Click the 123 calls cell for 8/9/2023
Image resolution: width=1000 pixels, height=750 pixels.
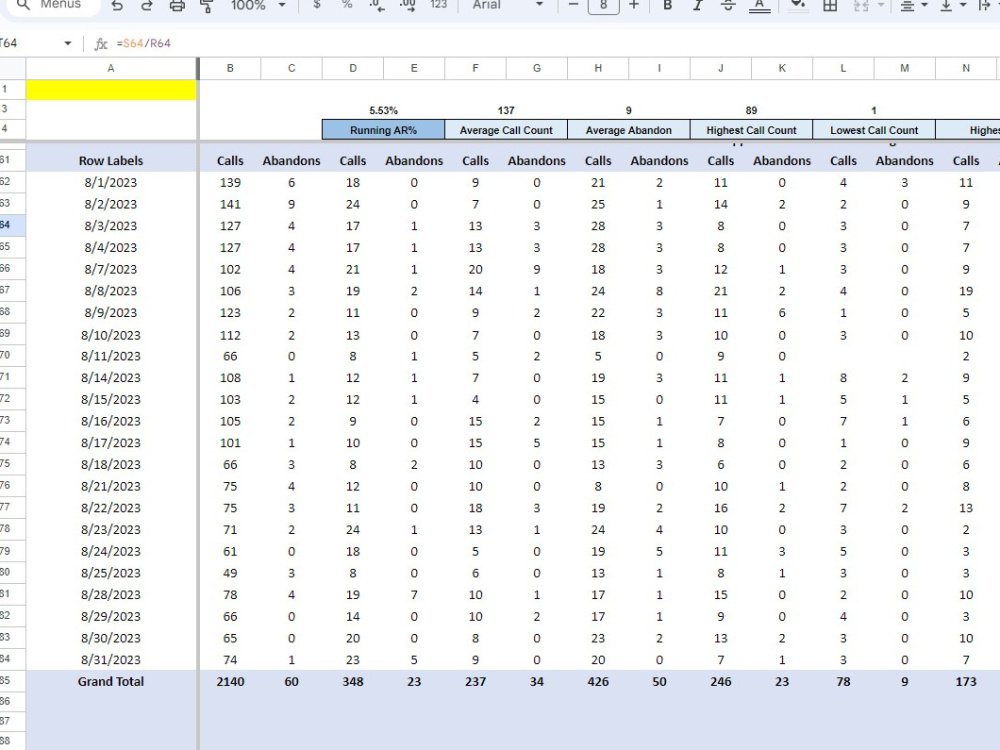[230, 312]
